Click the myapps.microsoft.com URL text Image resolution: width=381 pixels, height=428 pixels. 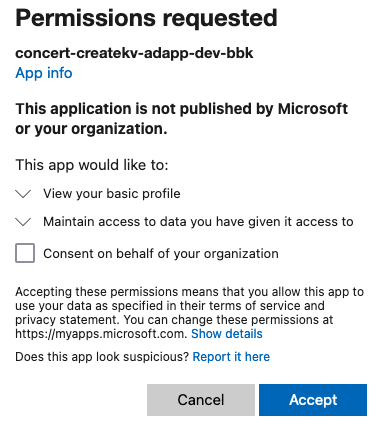tap(101, 334)
